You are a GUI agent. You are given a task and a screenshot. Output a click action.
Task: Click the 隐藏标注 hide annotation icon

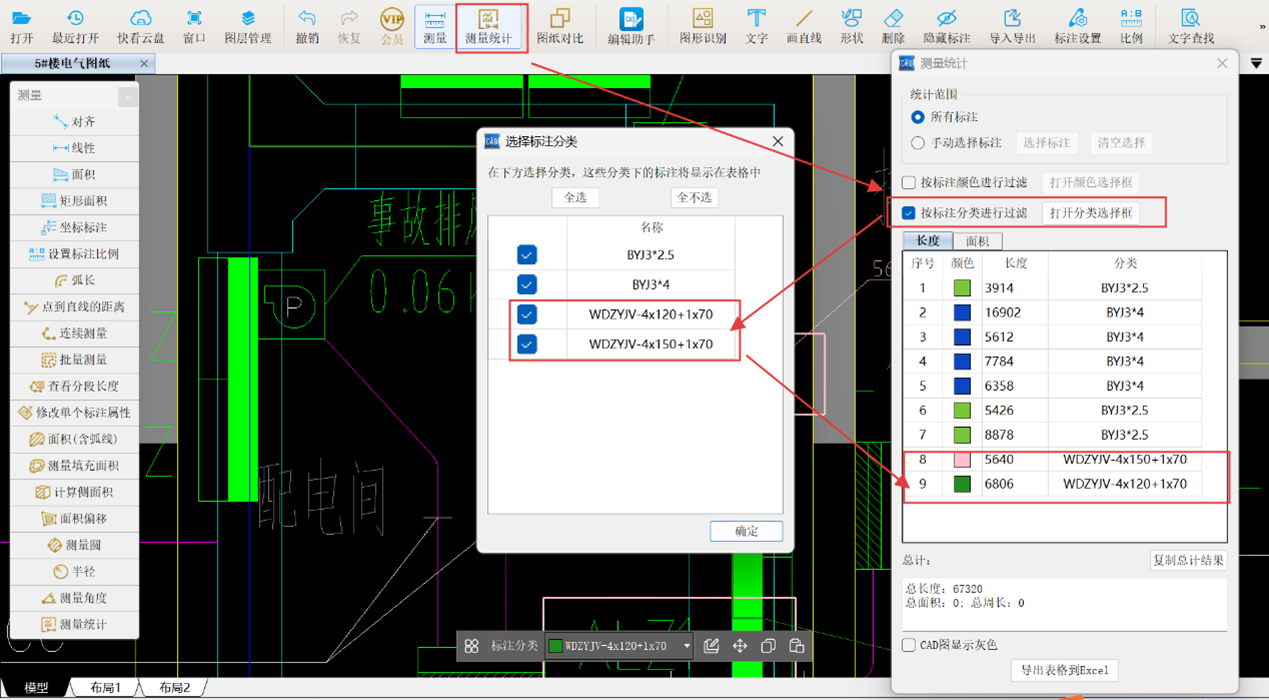[945, 26]
